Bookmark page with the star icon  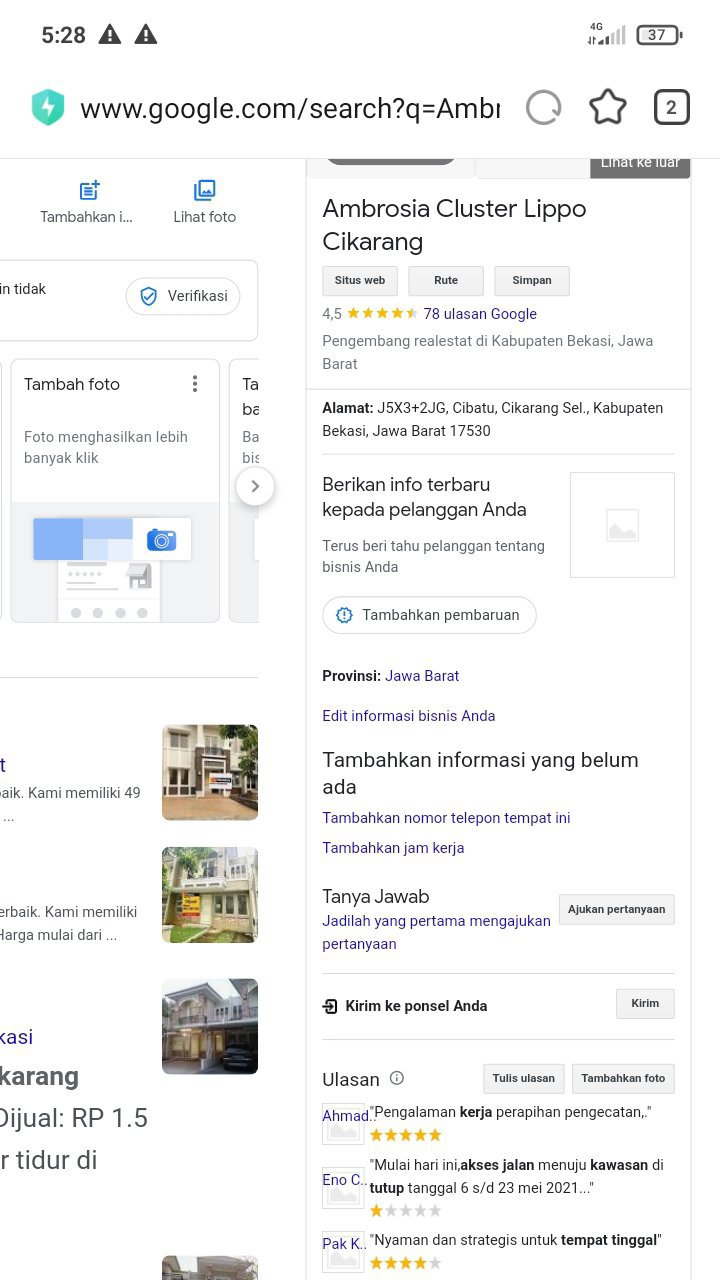point(607,108)
